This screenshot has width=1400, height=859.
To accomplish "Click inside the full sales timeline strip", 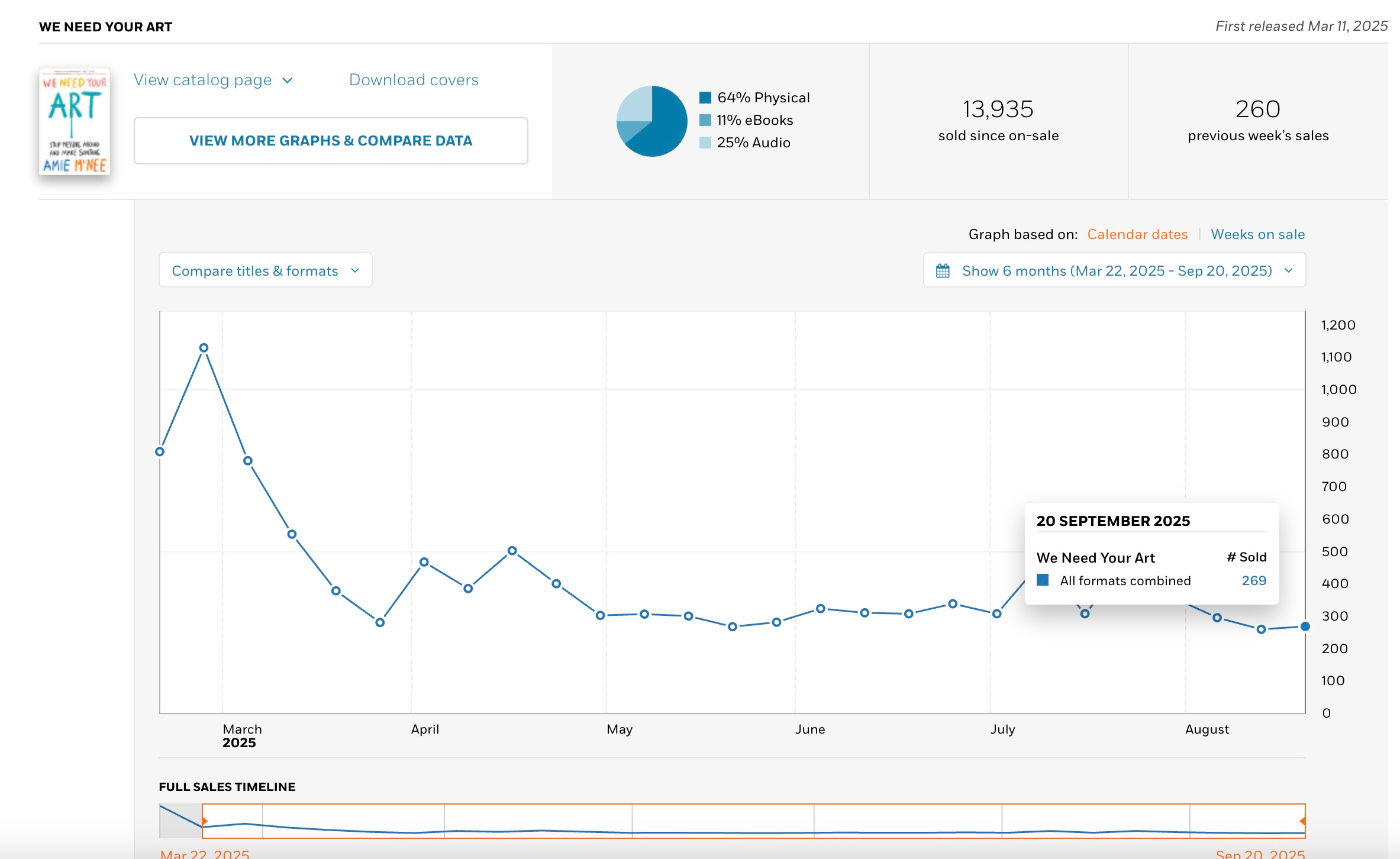I will pyautogui.click(x=710, y=821).
